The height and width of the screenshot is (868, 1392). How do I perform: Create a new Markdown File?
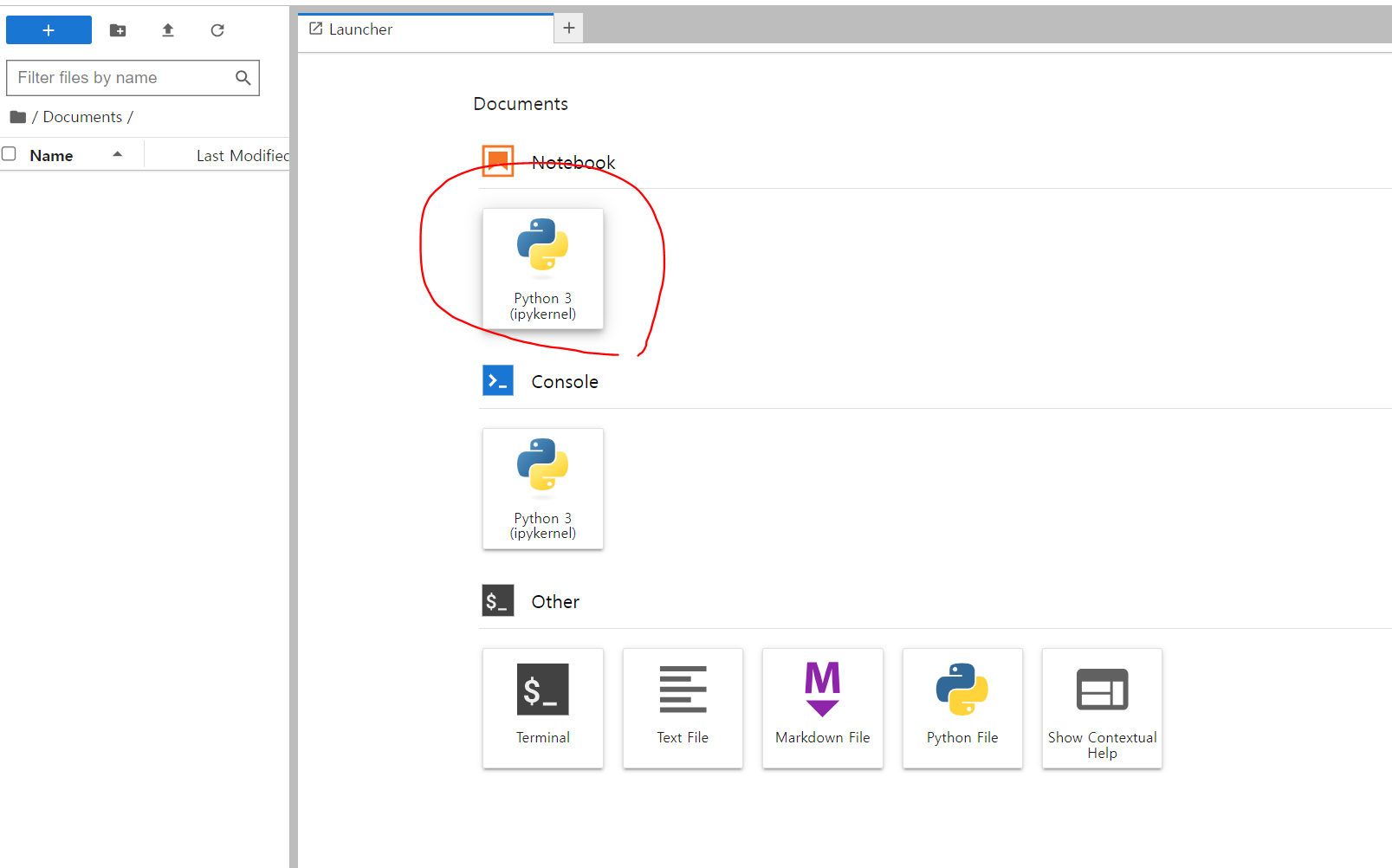click(x=823, y=709)
